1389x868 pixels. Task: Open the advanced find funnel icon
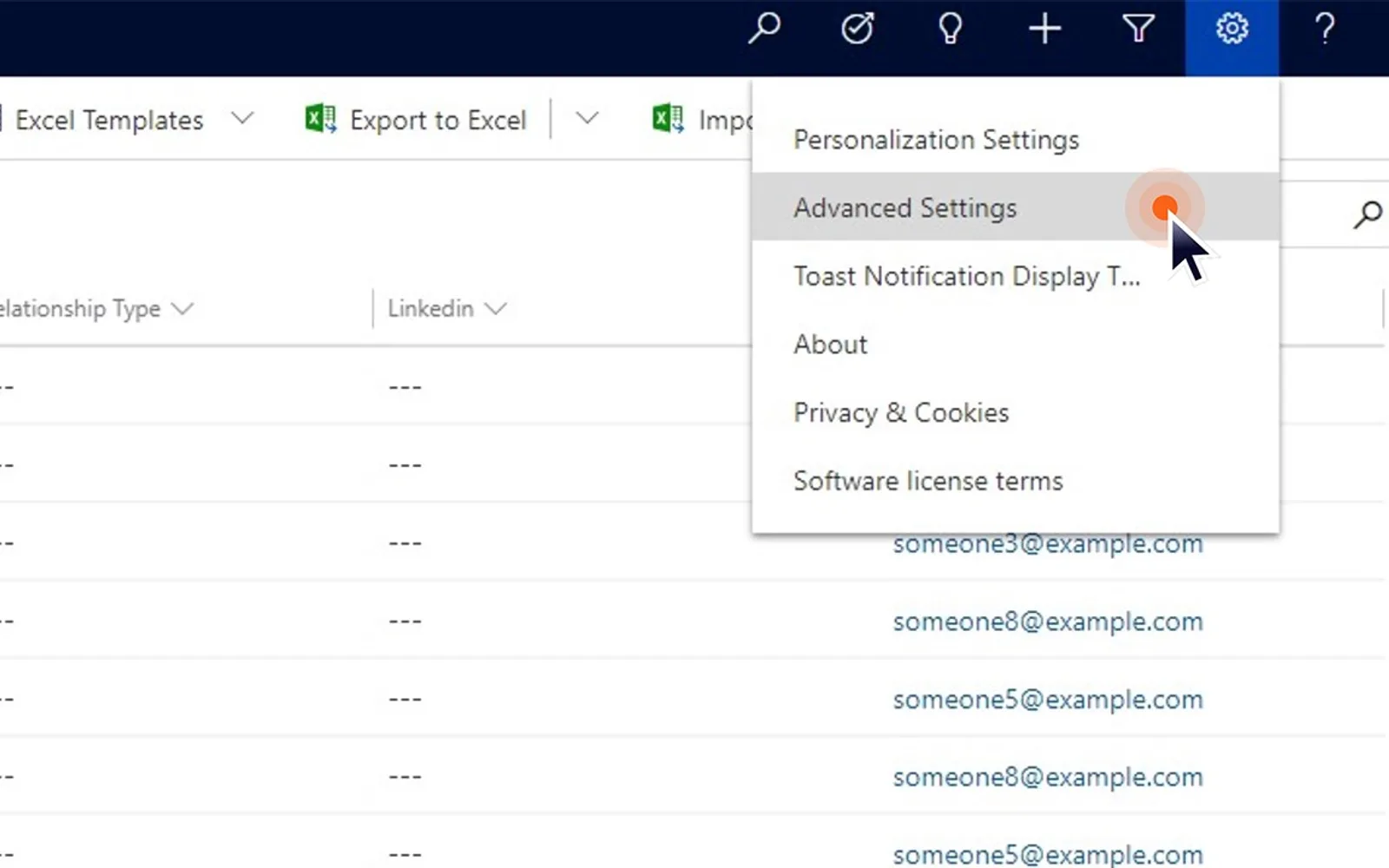click(x=1138, y=29)
